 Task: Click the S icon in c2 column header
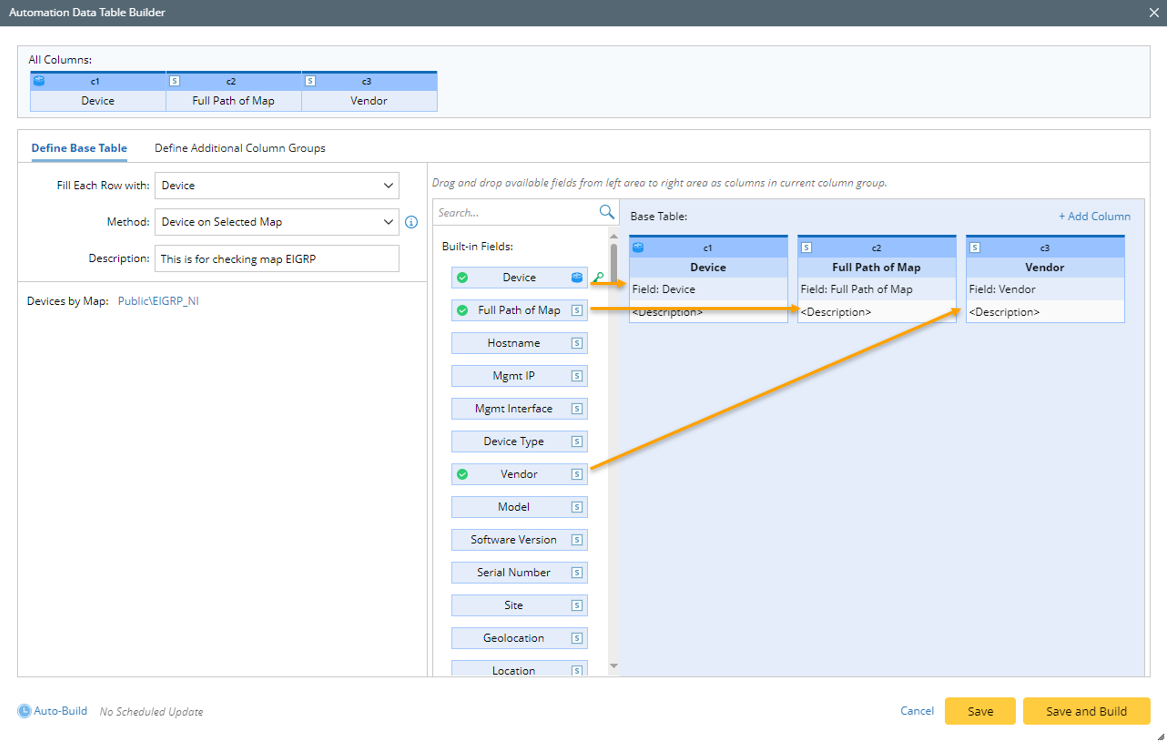pos(806,247)
